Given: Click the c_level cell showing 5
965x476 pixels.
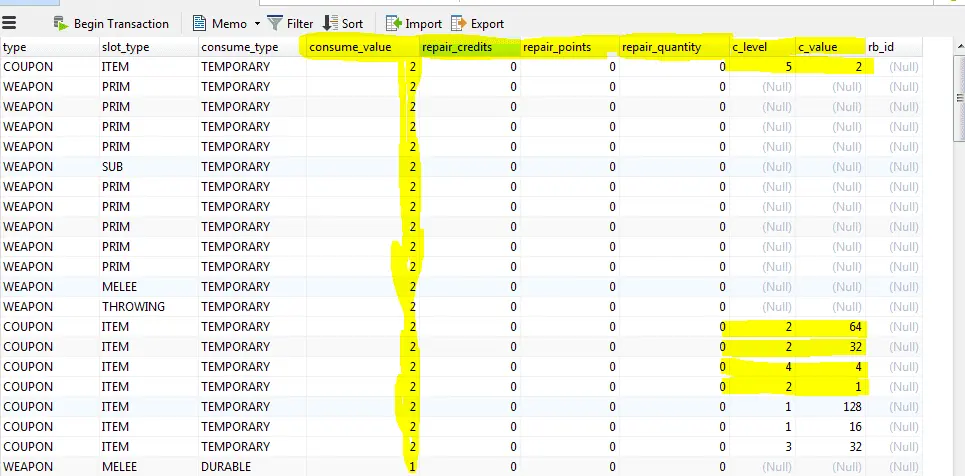Looking at the screenshot, I should click(x=762, y=67).
